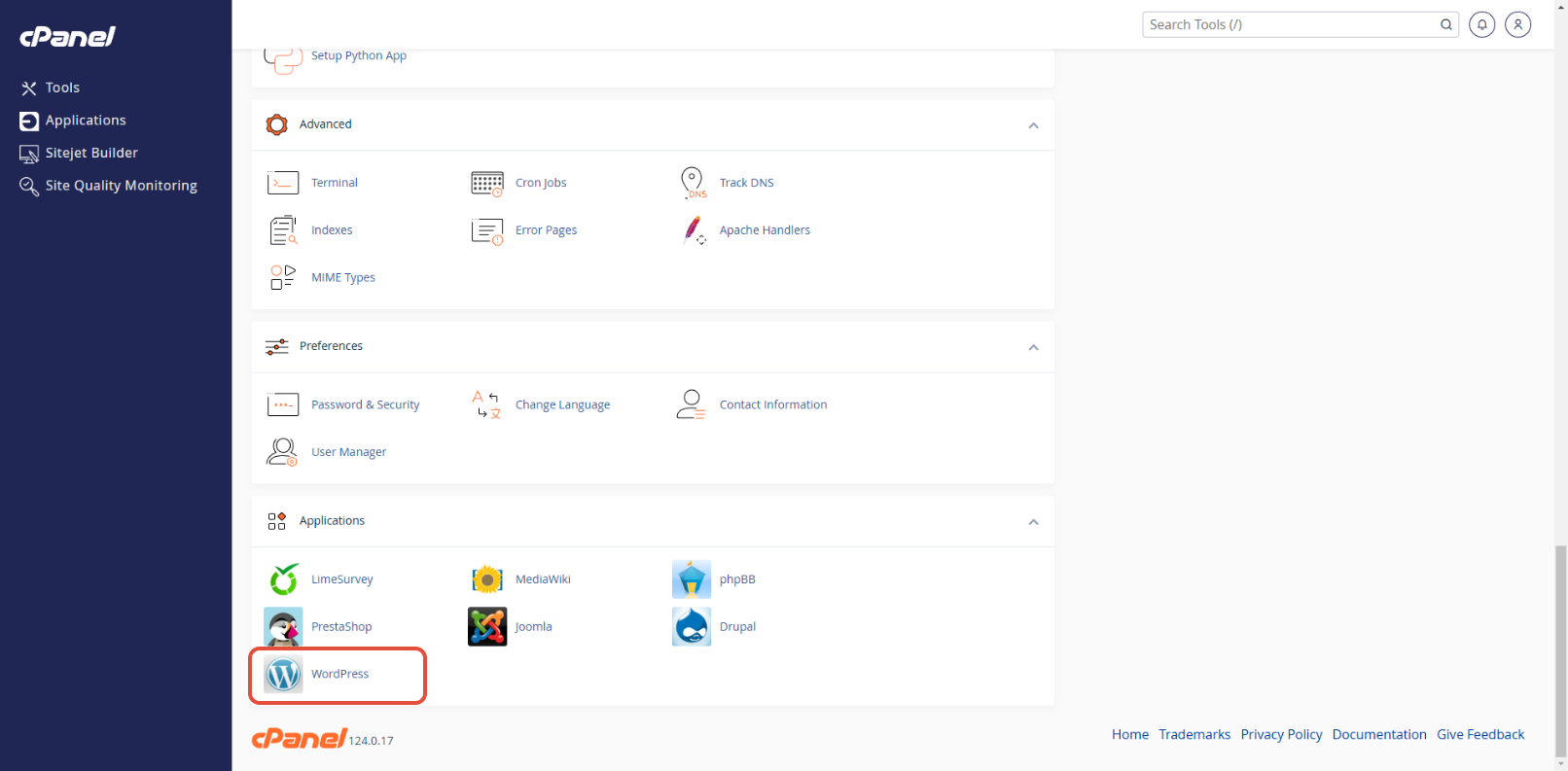The height and width of the screenshot is (771, 1568).
Task: Click the search magnifier icon
Action: pos(1446,24)
